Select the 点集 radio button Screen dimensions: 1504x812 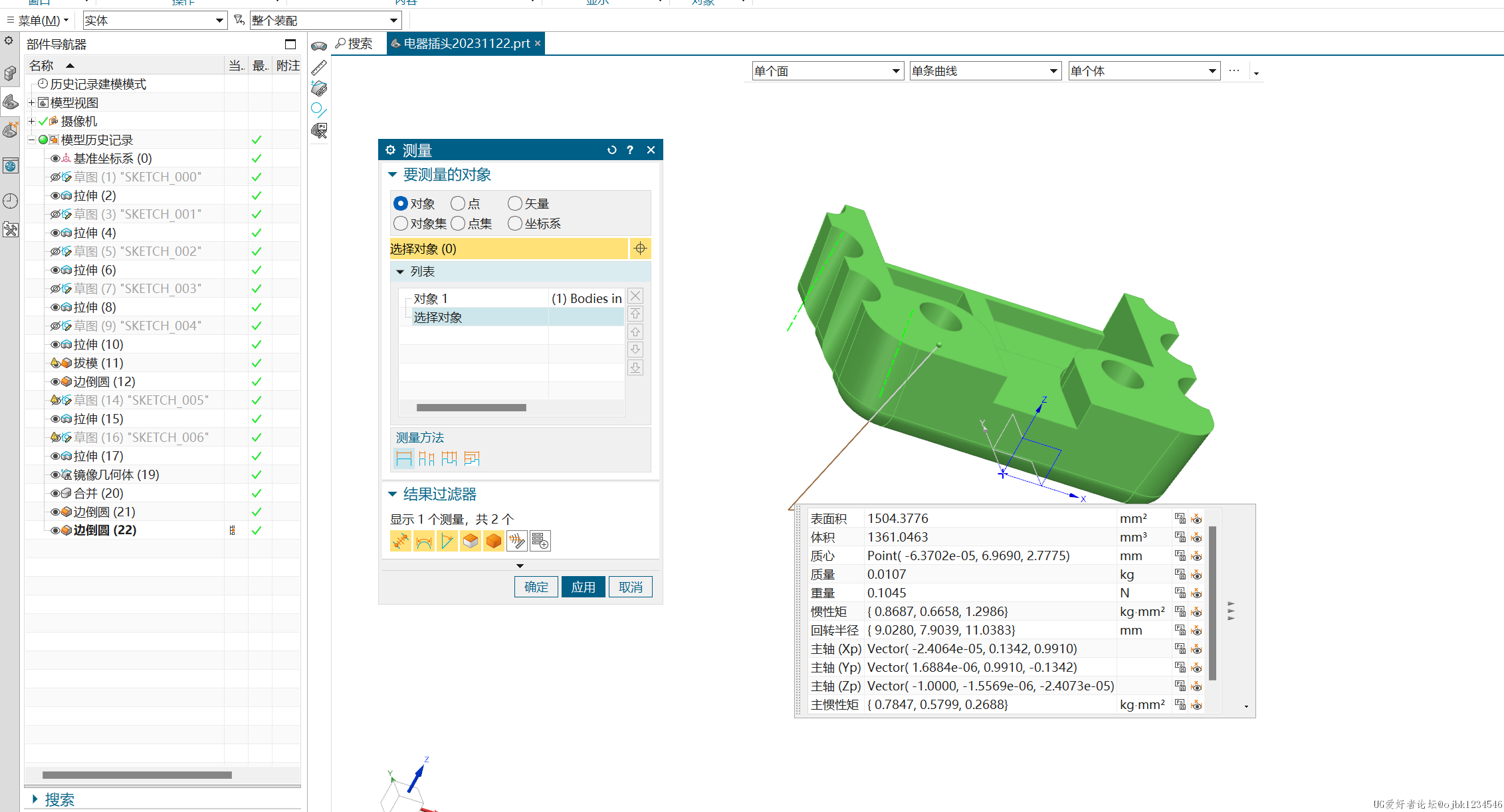click(458, 223)
